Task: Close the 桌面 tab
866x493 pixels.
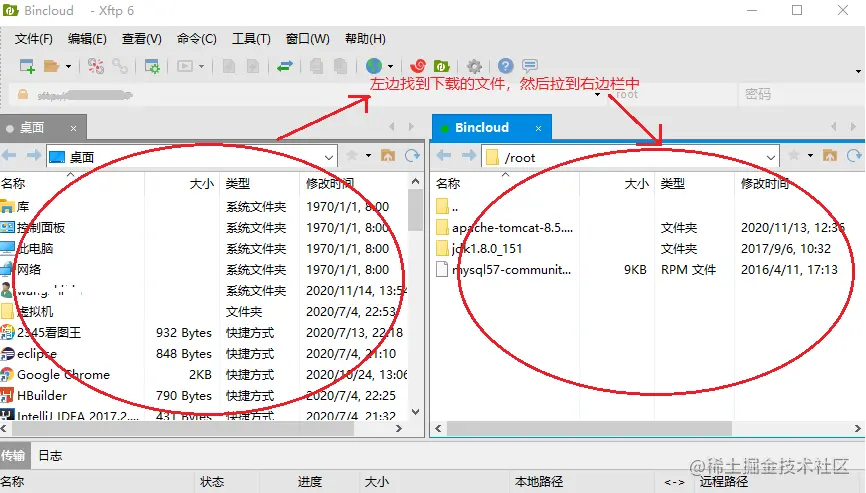Action: pyautogui.click(x=73, y=128)
